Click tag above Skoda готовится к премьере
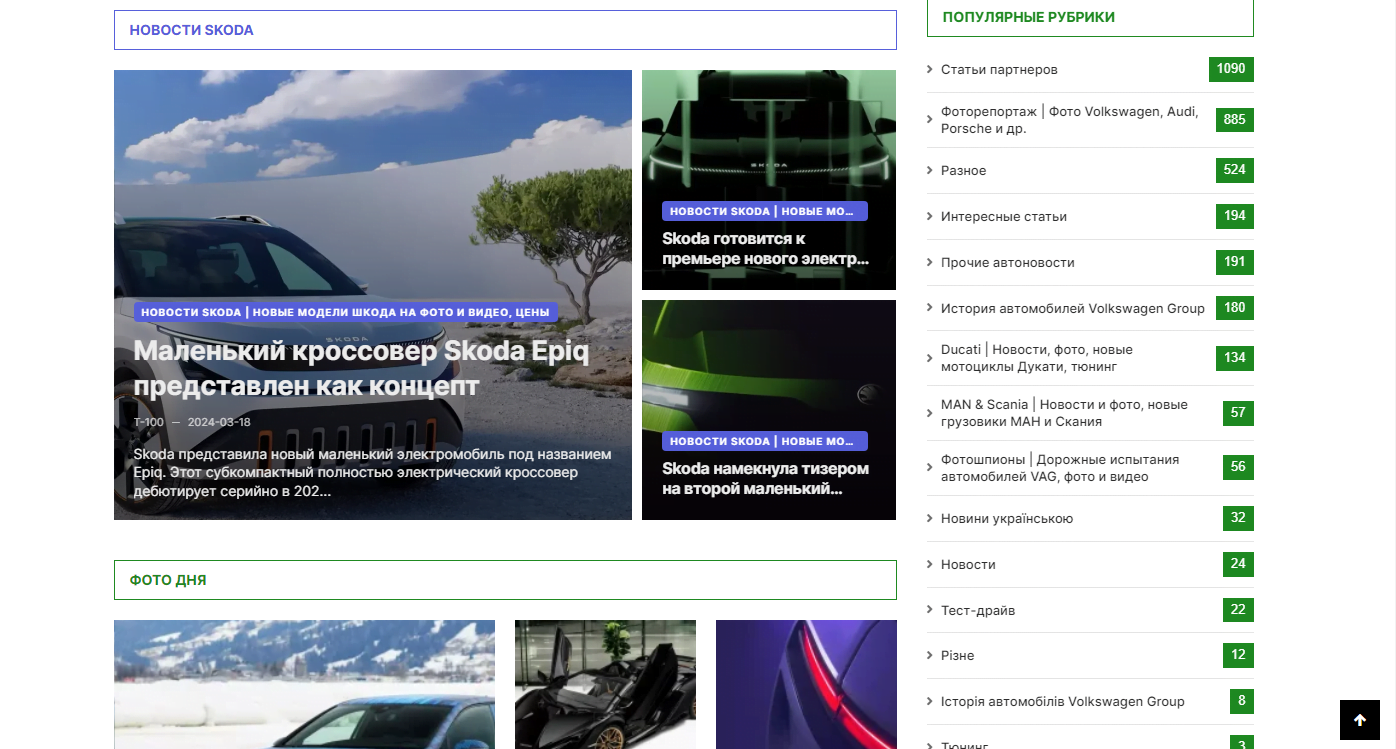 [x=765, y=211]
